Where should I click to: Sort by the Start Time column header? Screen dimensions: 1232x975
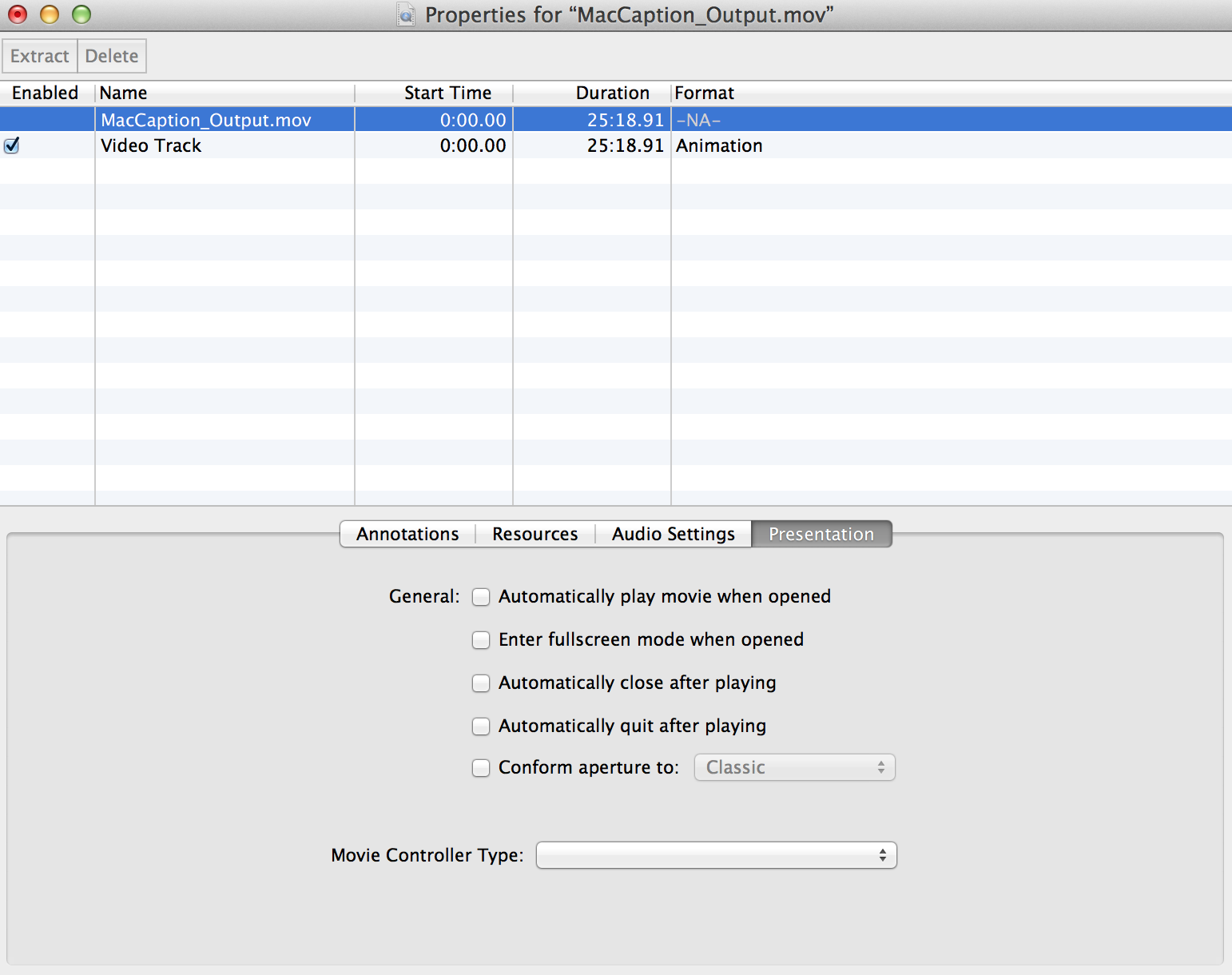(434, 93)
